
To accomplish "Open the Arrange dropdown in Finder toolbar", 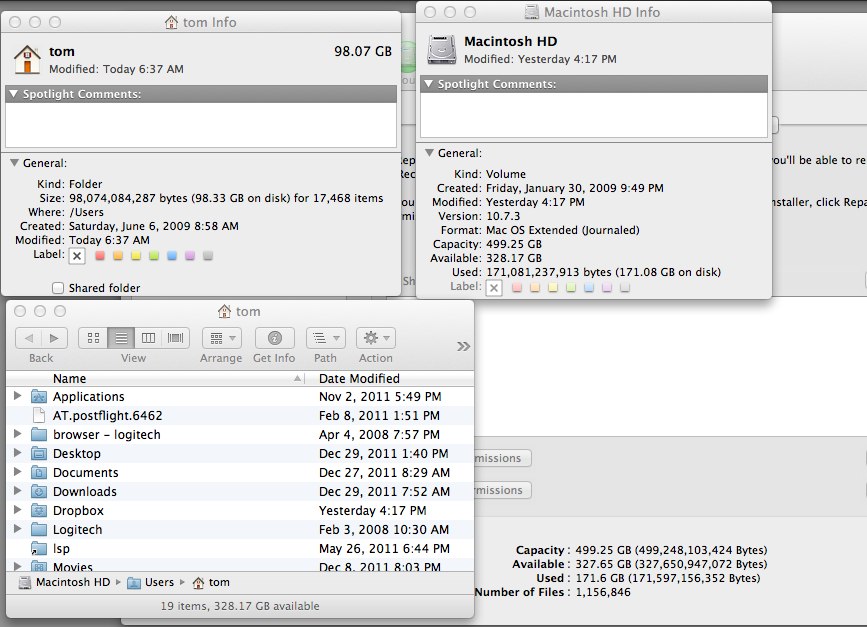I will pyautogui.click(x=222, y=338).
